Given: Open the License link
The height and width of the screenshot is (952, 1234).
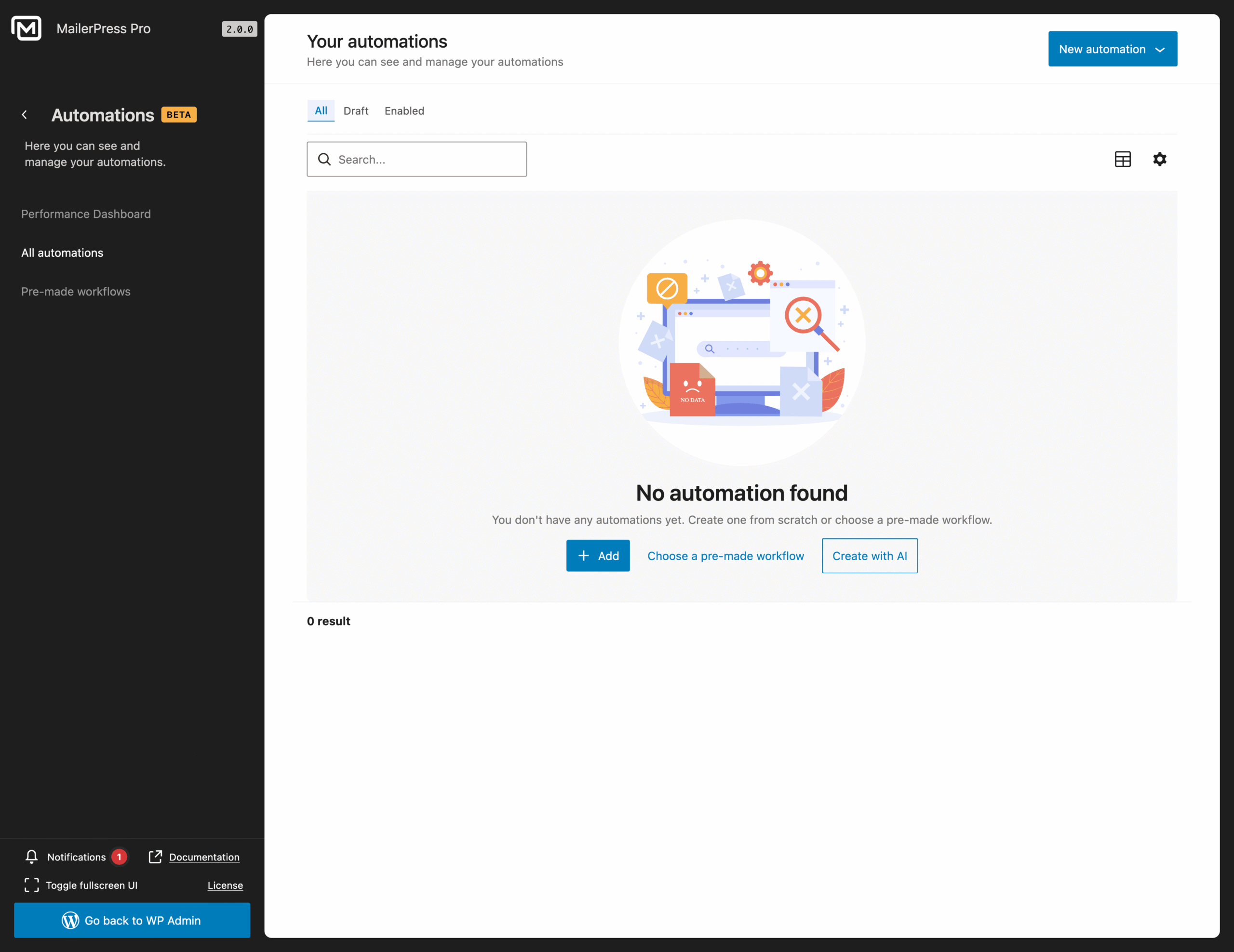Looking at the screenshot, I should click(225, 885).
